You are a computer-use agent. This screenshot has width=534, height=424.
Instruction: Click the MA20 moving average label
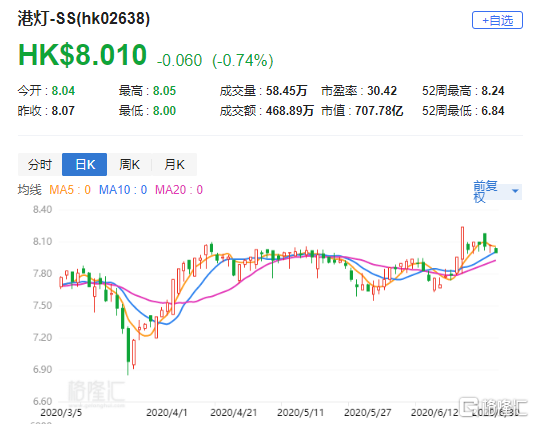click(x=179, y=190)
